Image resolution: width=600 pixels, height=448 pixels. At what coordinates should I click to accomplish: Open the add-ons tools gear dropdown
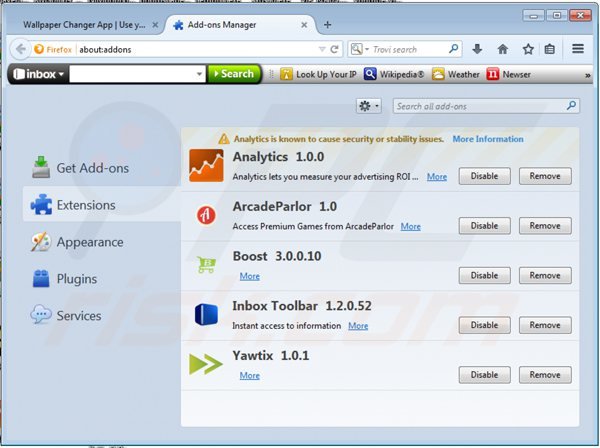pos(368,106)
